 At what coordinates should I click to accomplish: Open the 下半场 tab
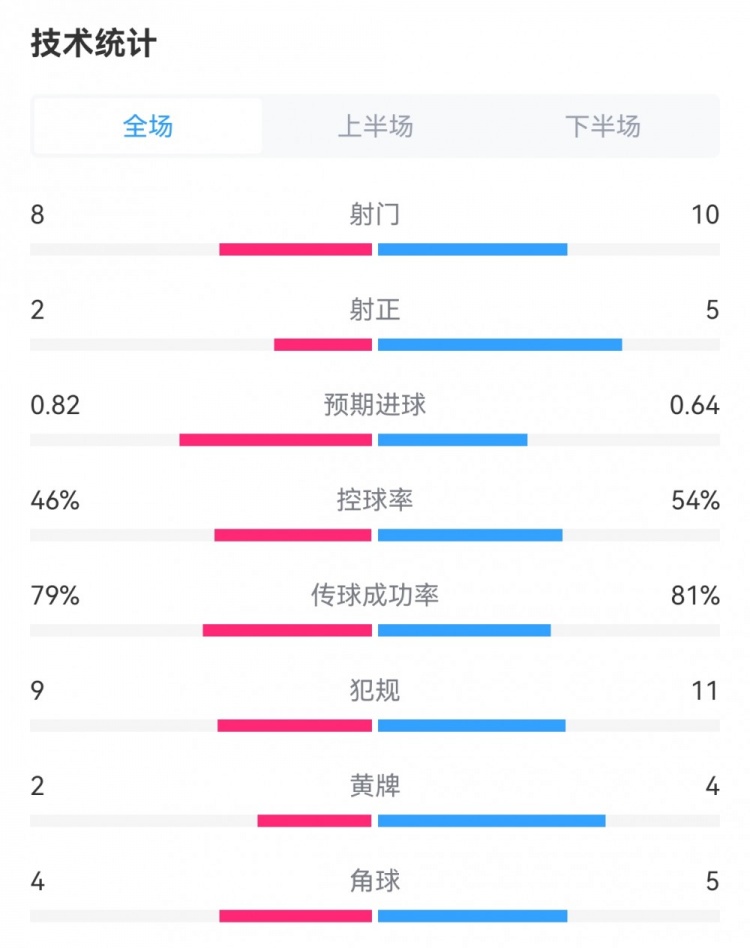(x=602, y=126)
